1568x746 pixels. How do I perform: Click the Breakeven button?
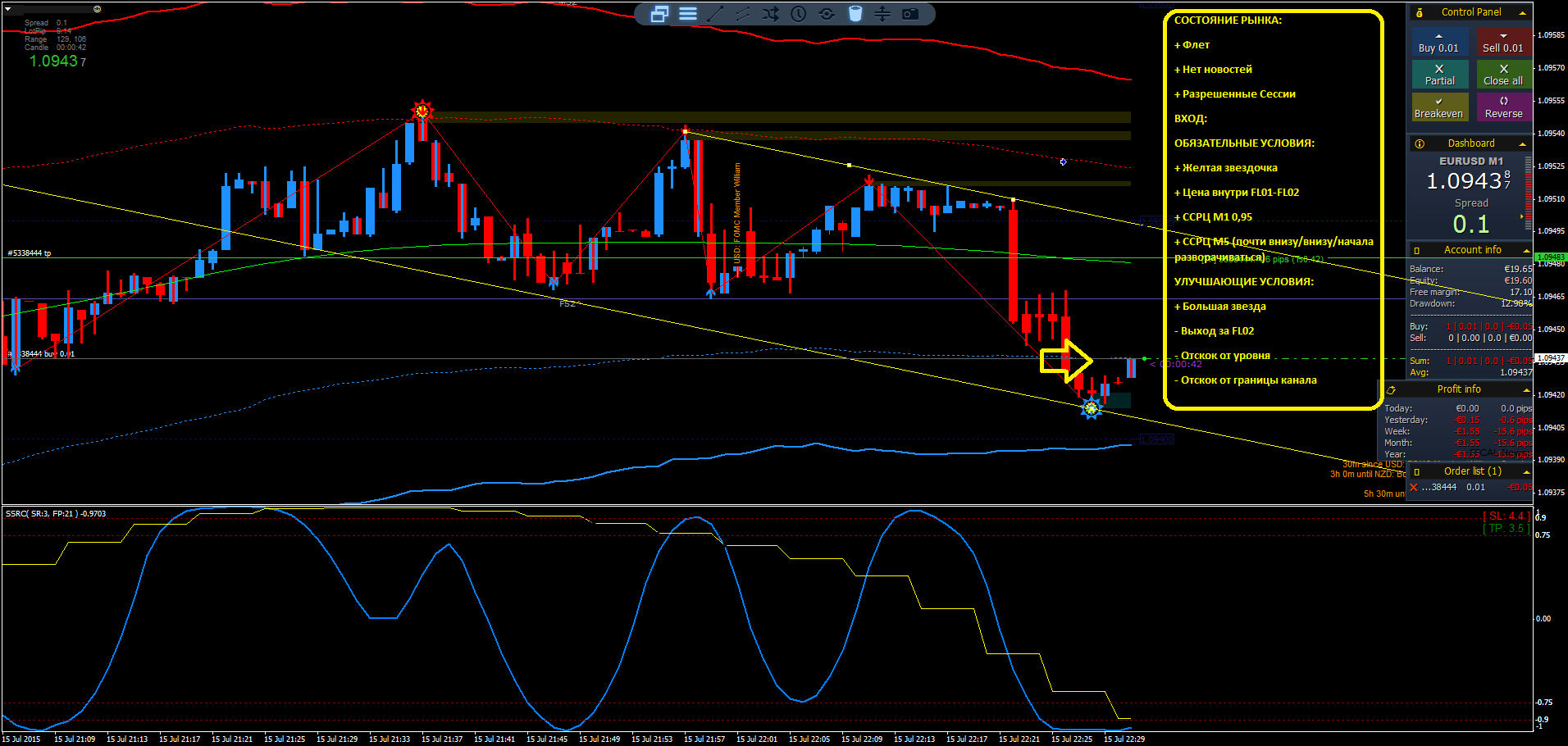pos(1439,107)
